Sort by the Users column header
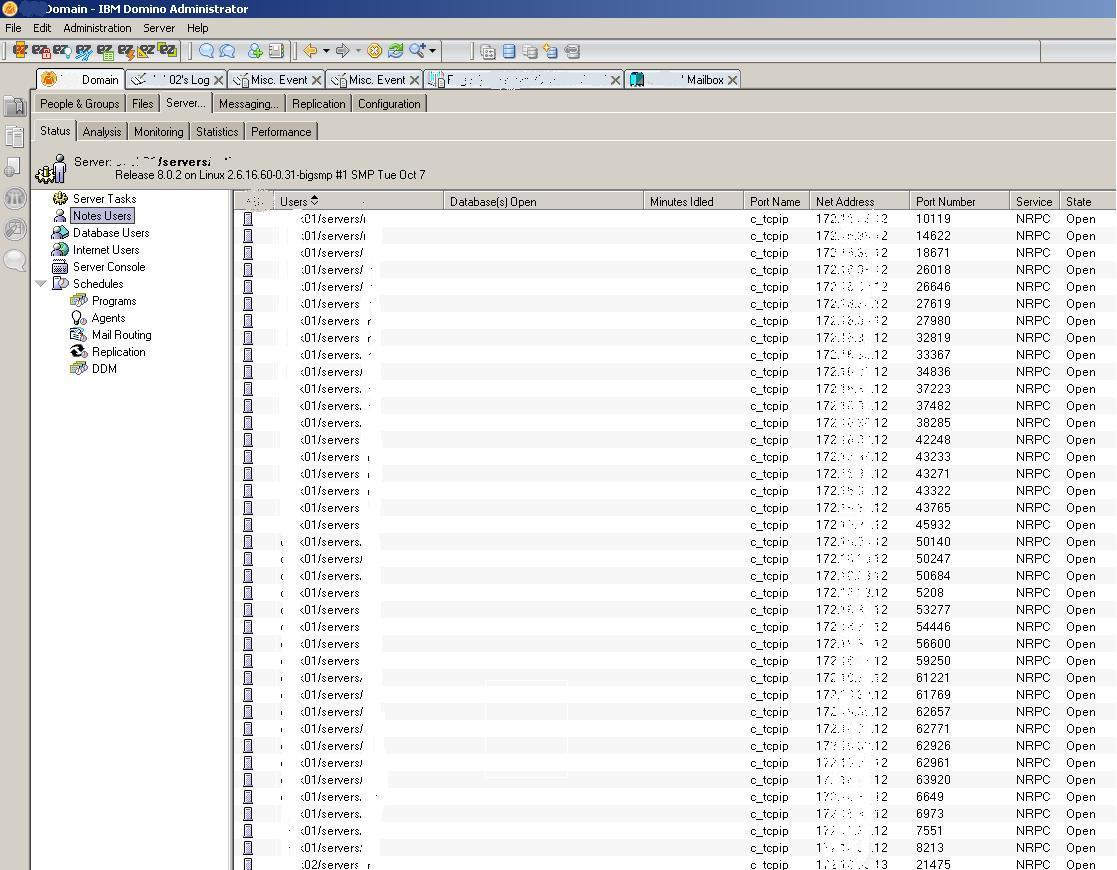The height and width of the screenshot is (870, 1117). click(x=358, y=202)
